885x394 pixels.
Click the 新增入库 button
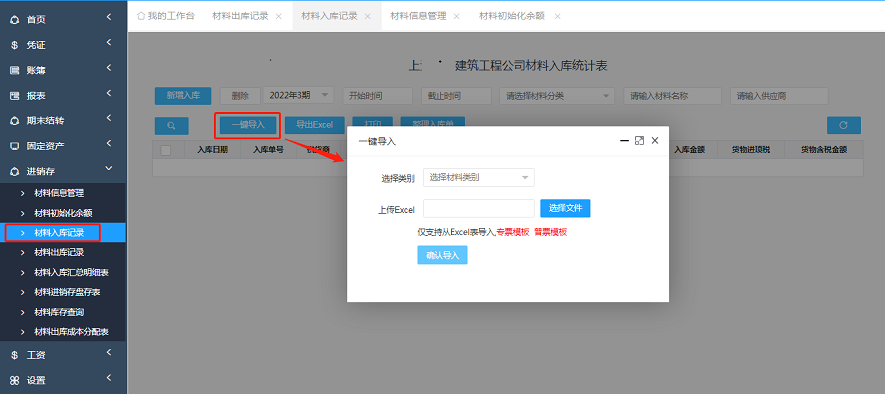pos(183,96)
